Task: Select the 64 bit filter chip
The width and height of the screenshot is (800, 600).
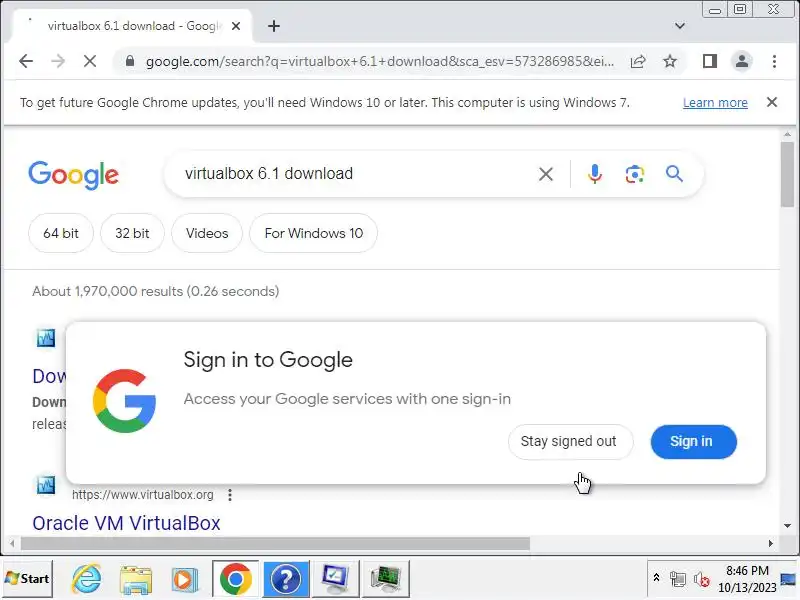Action: click(61, 233)
